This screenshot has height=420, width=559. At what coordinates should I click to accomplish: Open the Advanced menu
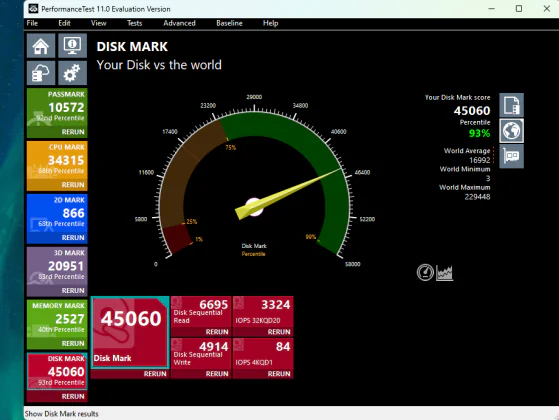pyautogui.click(x=179, y=23)
